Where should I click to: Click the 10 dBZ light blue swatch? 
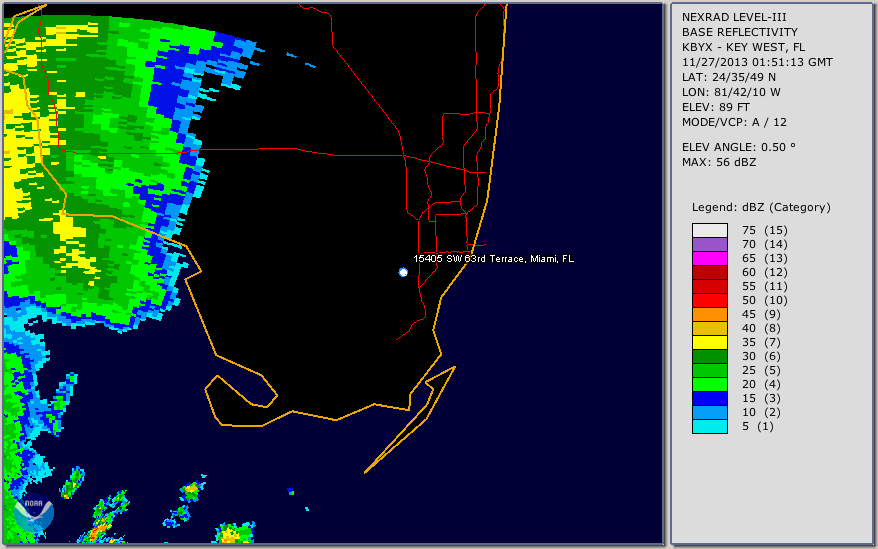pyautogui.click(x=709, y=412)
